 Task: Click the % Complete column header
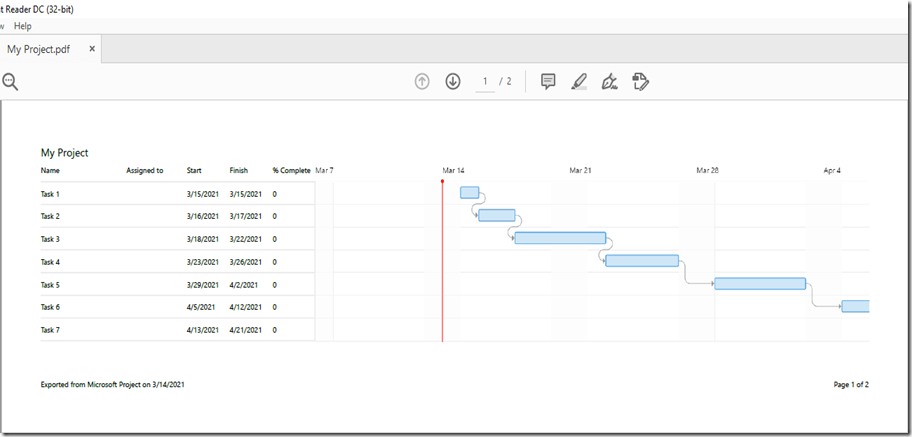[x=291, y=171]
